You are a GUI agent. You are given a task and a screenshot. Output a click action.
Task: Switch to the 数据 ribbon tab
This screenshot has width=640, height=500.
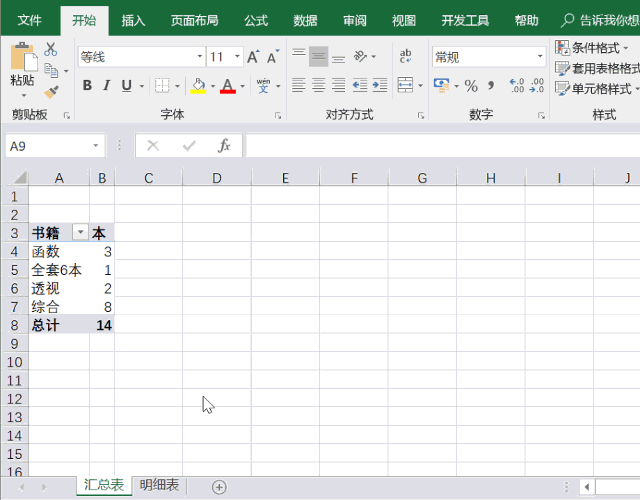click(x=305, y=20)
